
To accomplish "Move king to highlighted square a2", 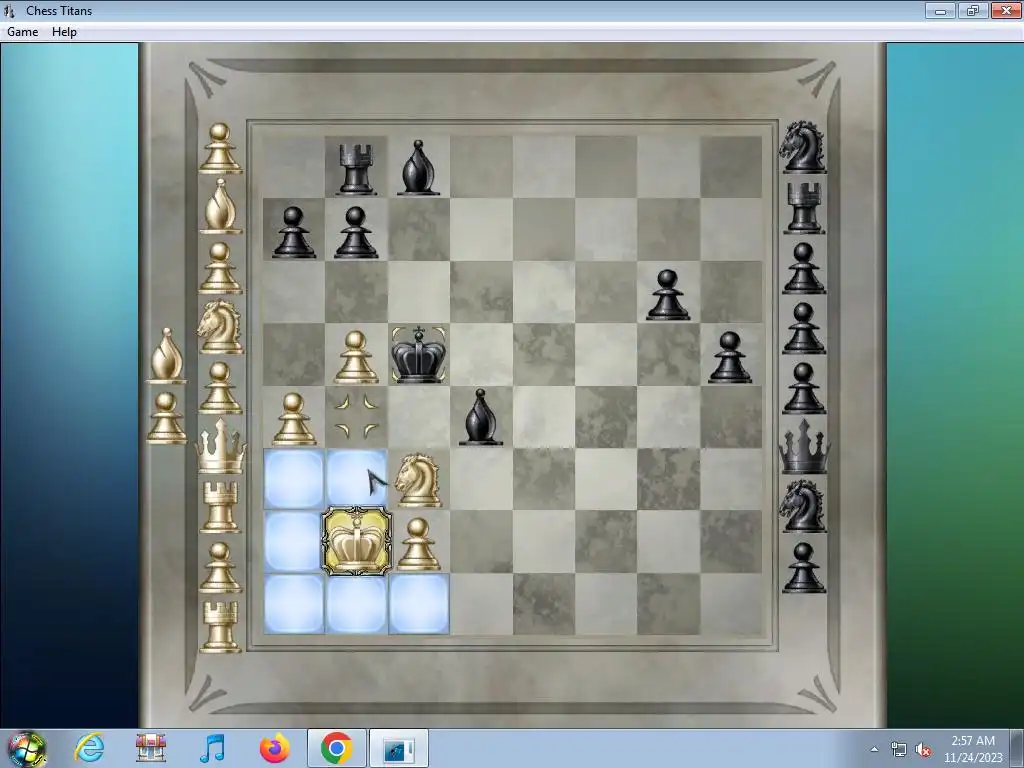I will (x=294, y=542).
